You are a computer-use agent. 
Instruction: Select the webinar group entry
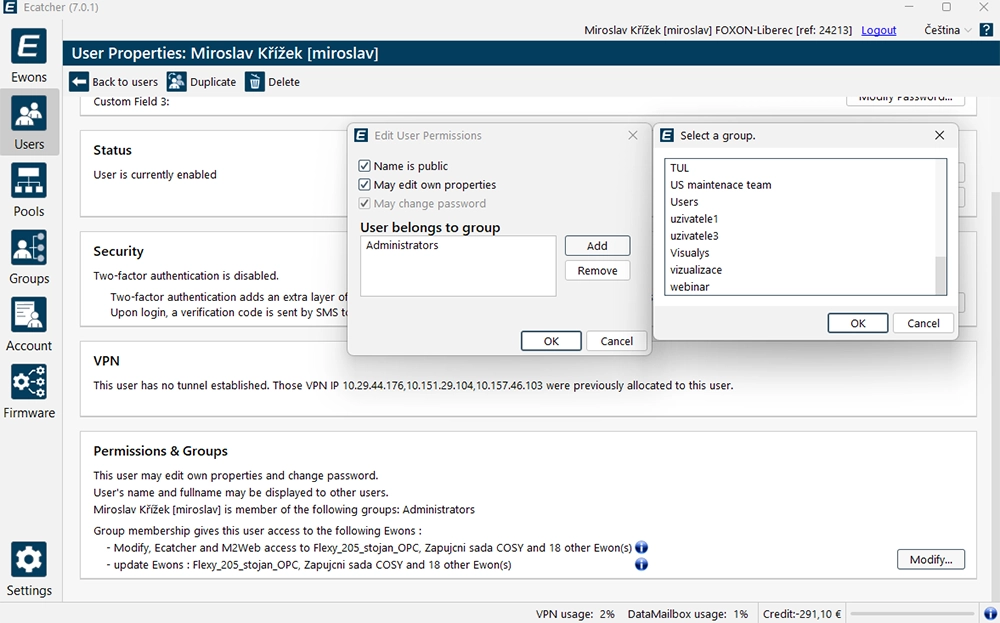tap(690, 287)
